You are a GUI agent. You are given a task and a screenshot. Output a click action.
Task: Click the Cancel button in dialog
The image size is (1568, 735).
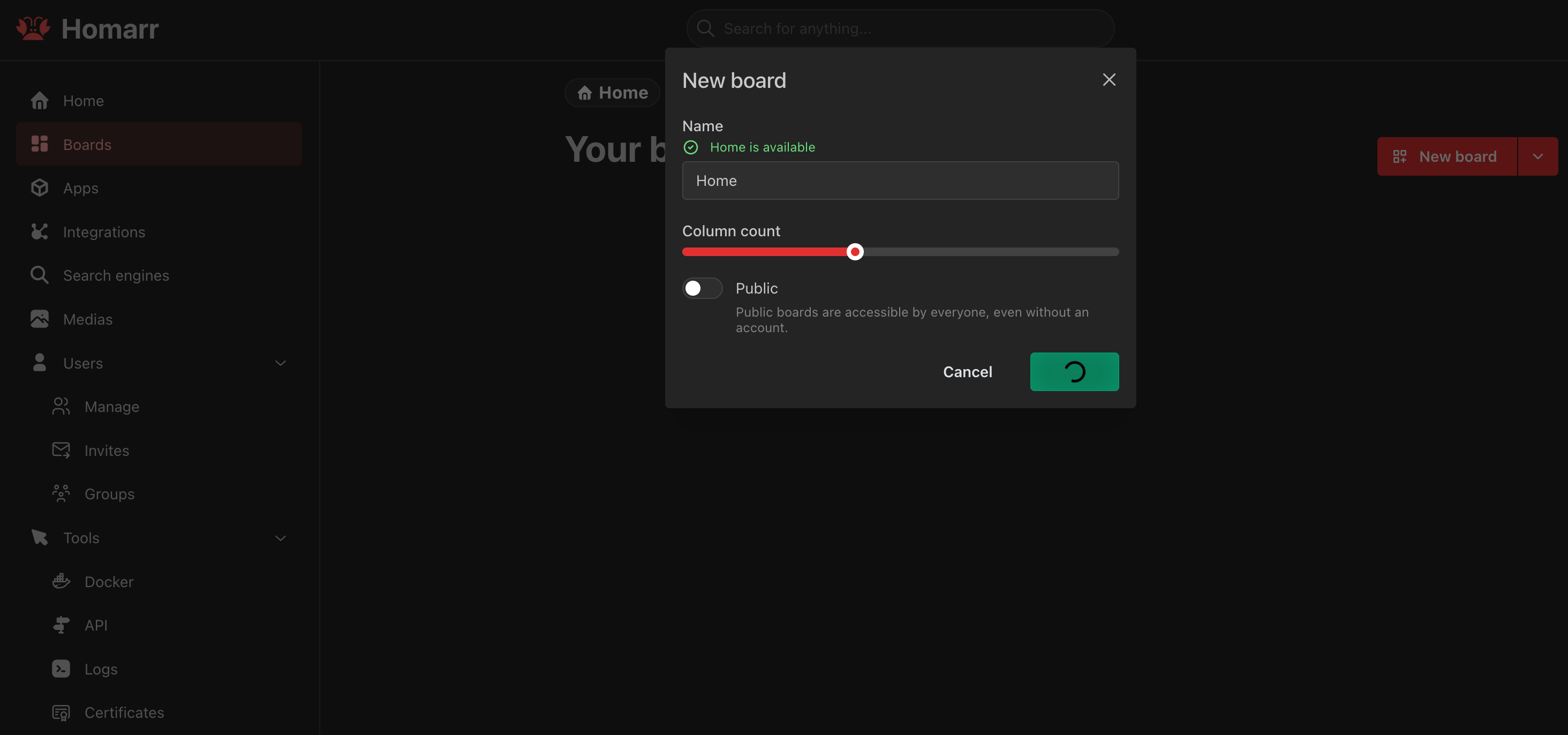pyautogui.click(x=968, y=371)
